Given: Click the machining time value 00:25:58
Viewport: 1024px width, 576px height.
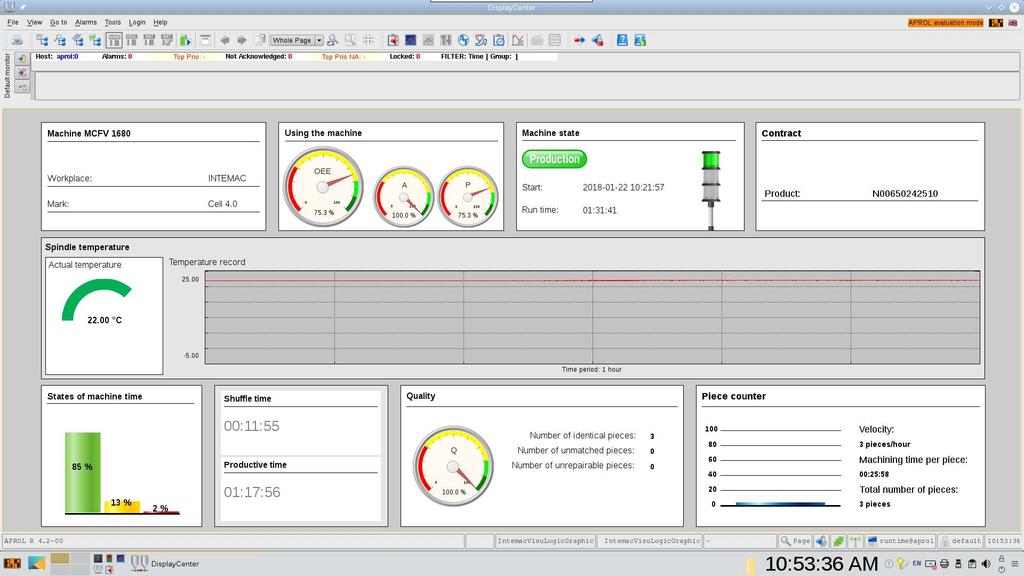Looking at the screenshot, I should pyautogui.click(x=874, y=474).
